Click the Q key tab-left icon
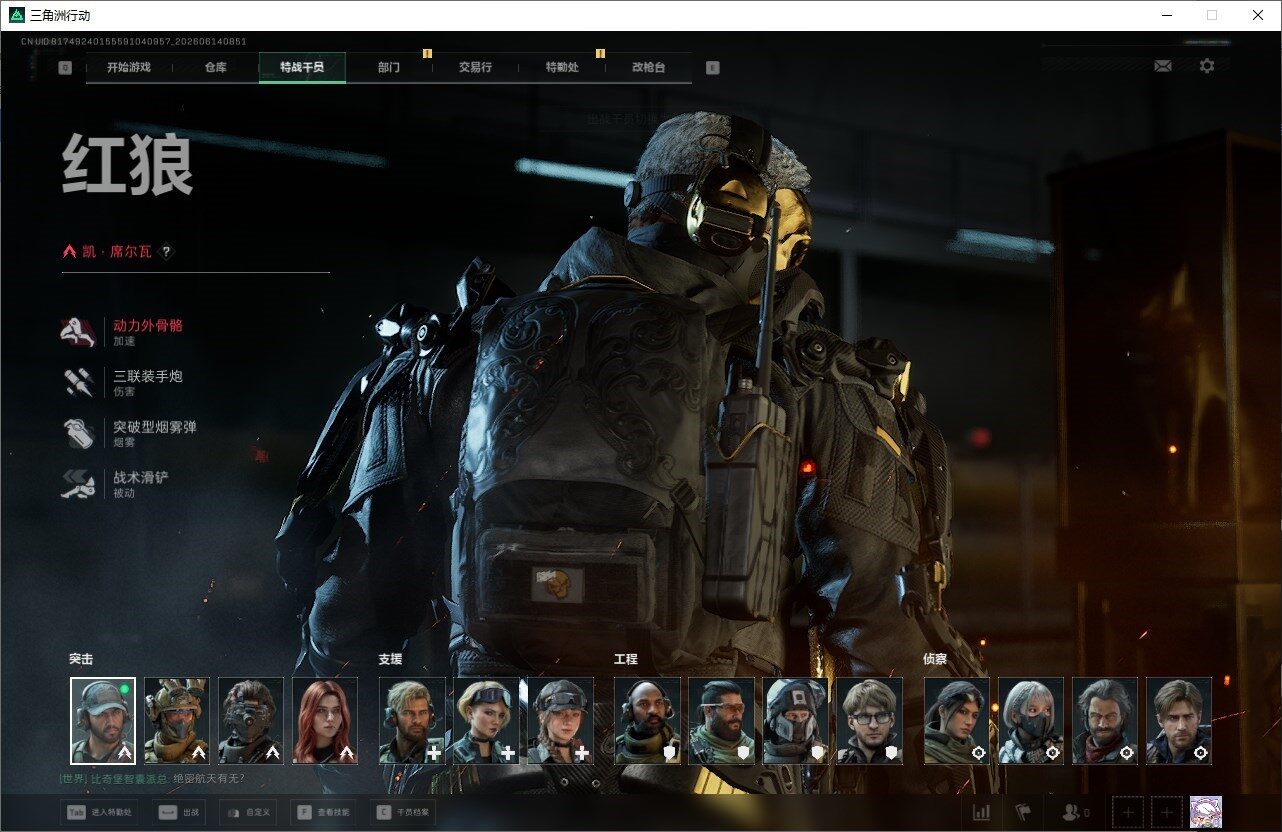 click(65, 68)
